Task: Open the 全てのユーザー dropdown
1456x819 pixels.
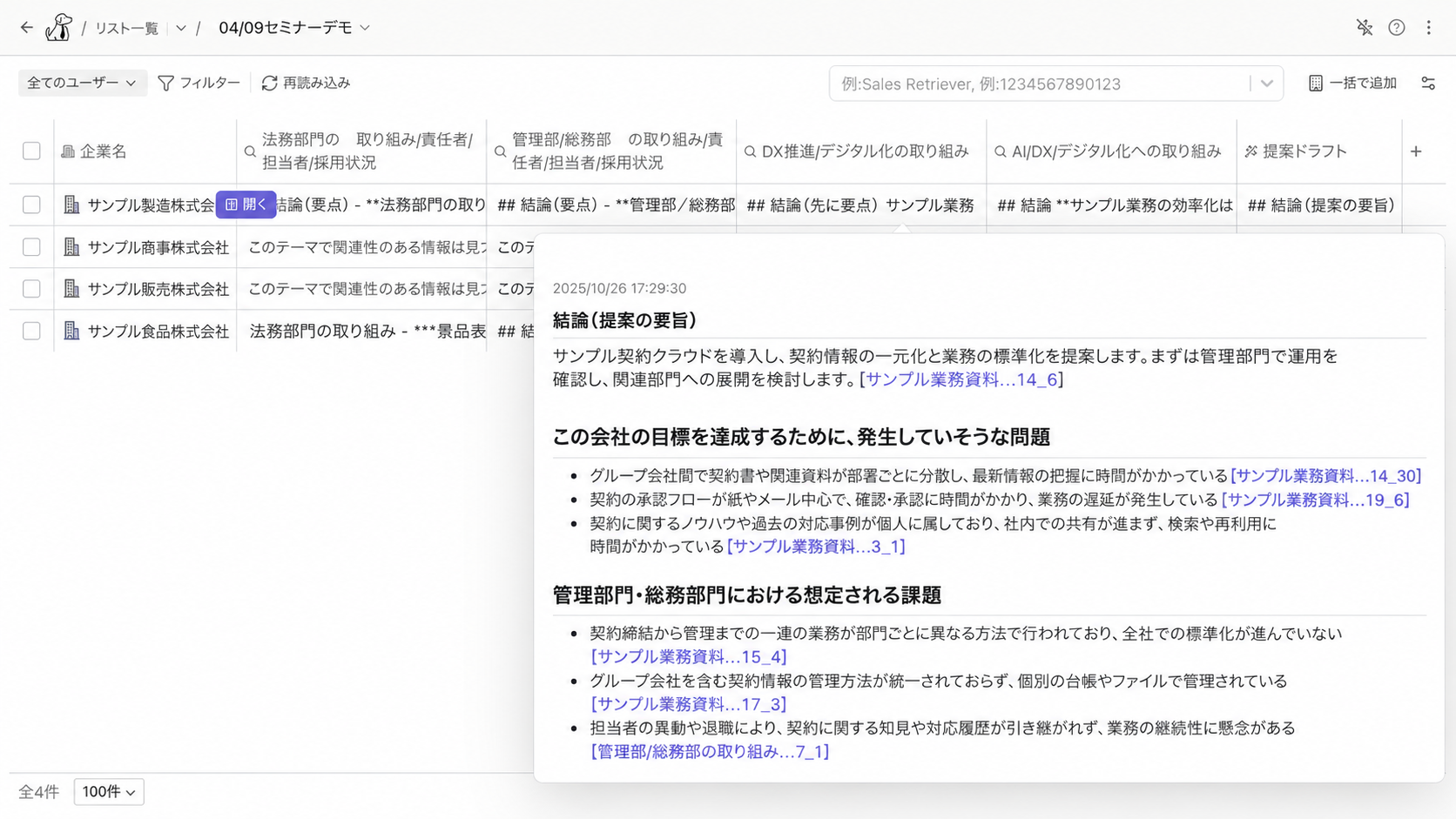Action: point(82,83)
